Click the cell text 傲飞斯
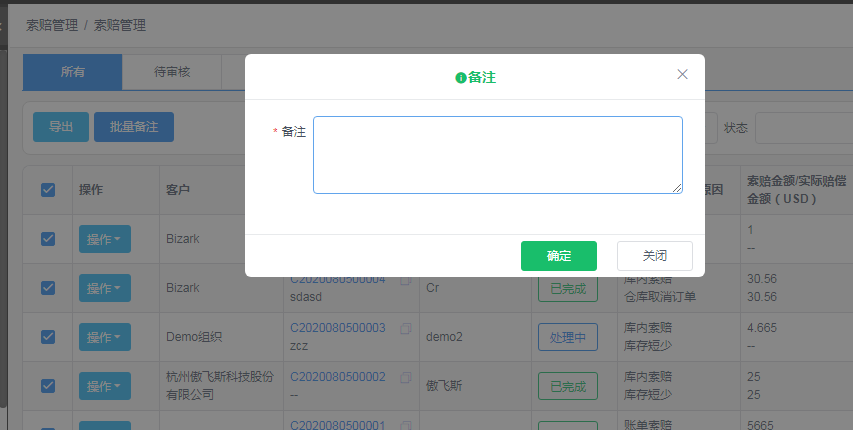This screenshot has width=853, height=430. [444, 386]
